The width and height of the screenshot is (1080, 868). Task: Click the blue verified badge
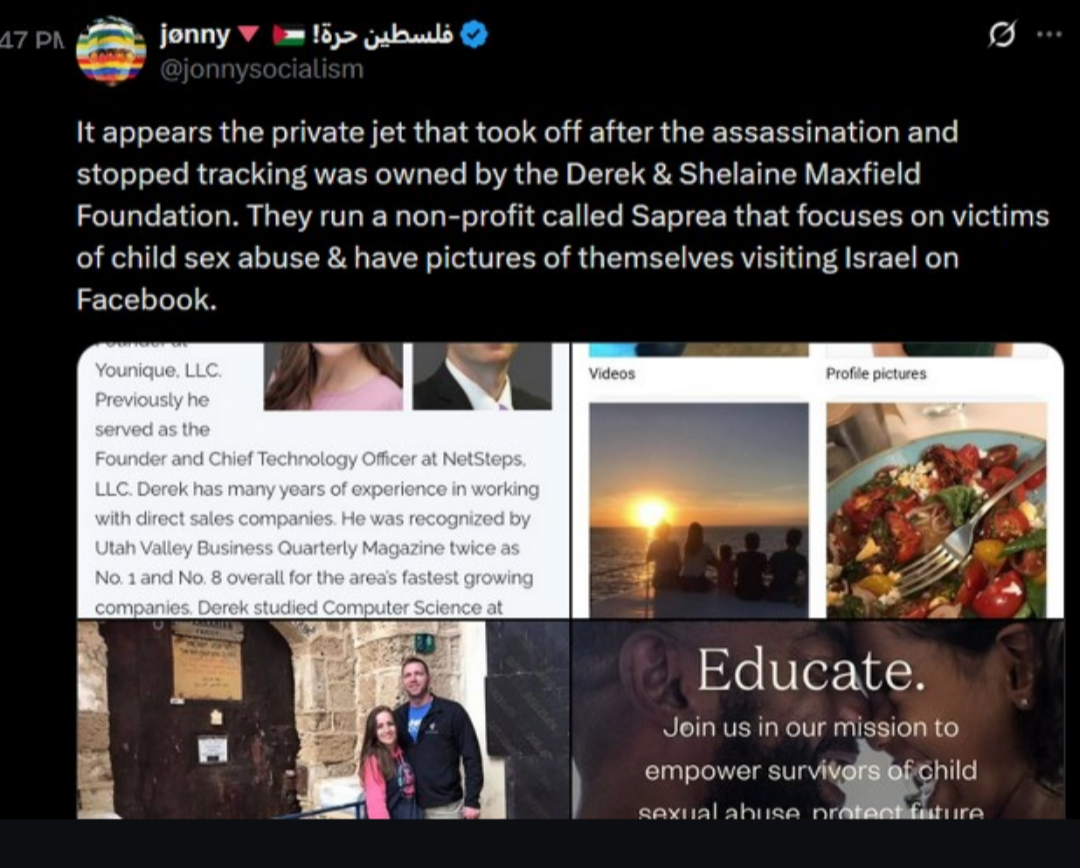[474, 34]
